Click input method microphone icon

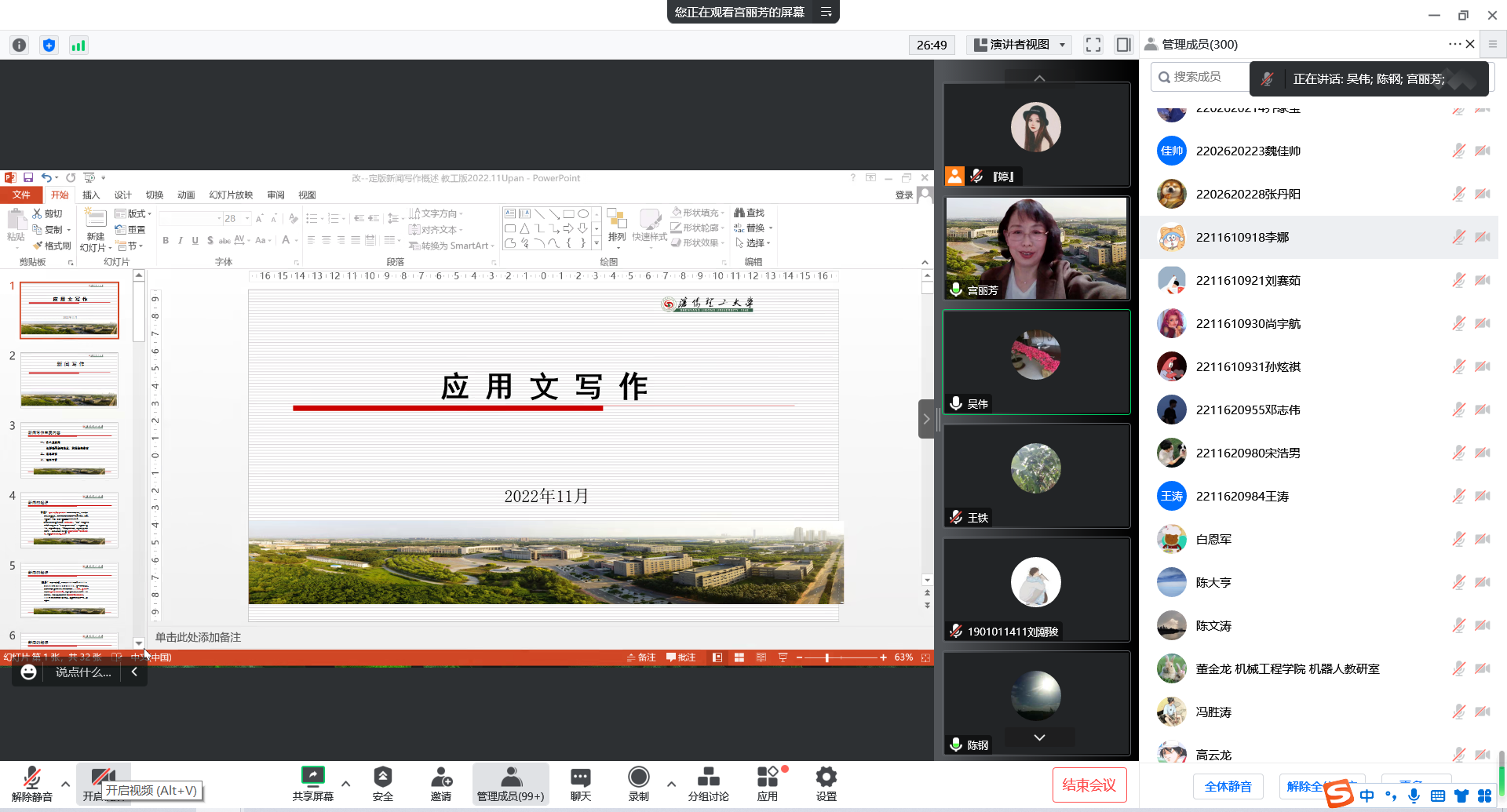[1414, 796]
